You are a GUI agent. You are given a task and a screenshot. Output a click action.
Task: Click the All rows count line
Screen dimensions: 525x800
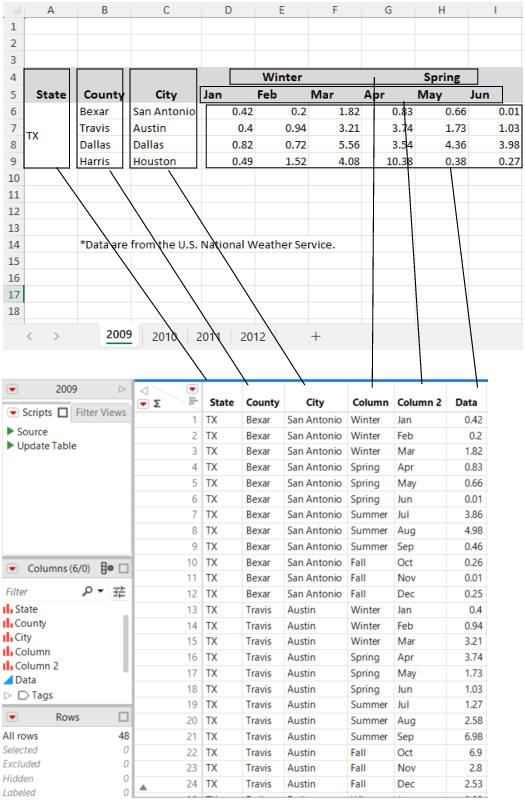point(66,736)
